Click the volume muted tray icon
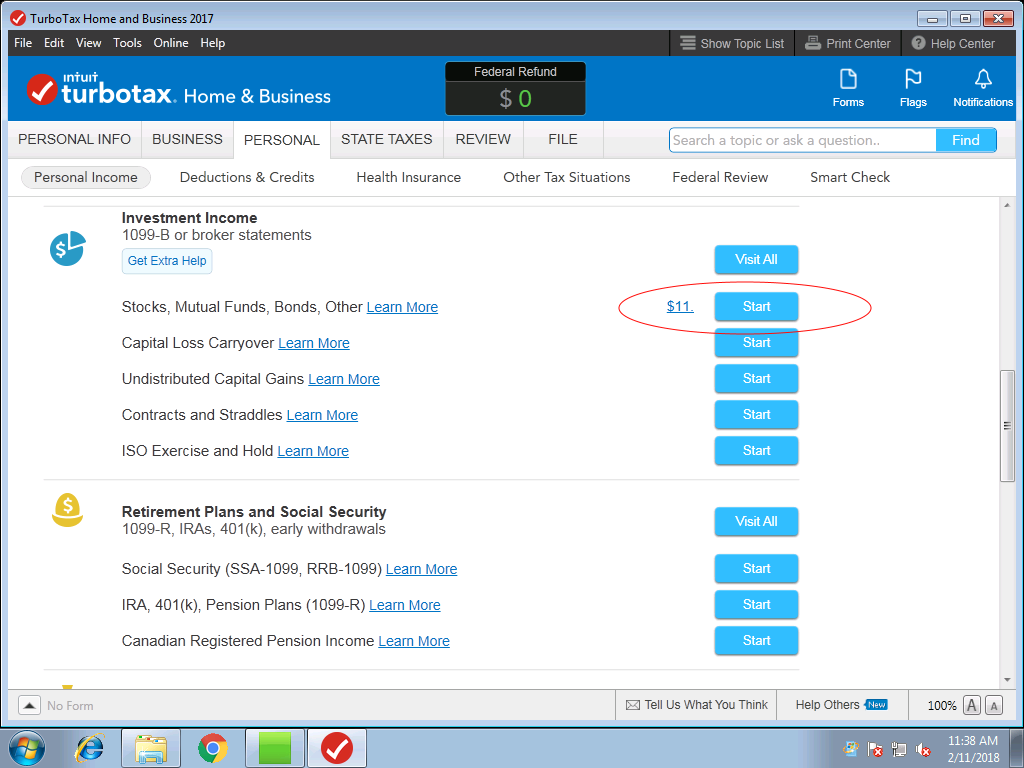Viewport: 1024px width, 768px height. pos(923,750)
